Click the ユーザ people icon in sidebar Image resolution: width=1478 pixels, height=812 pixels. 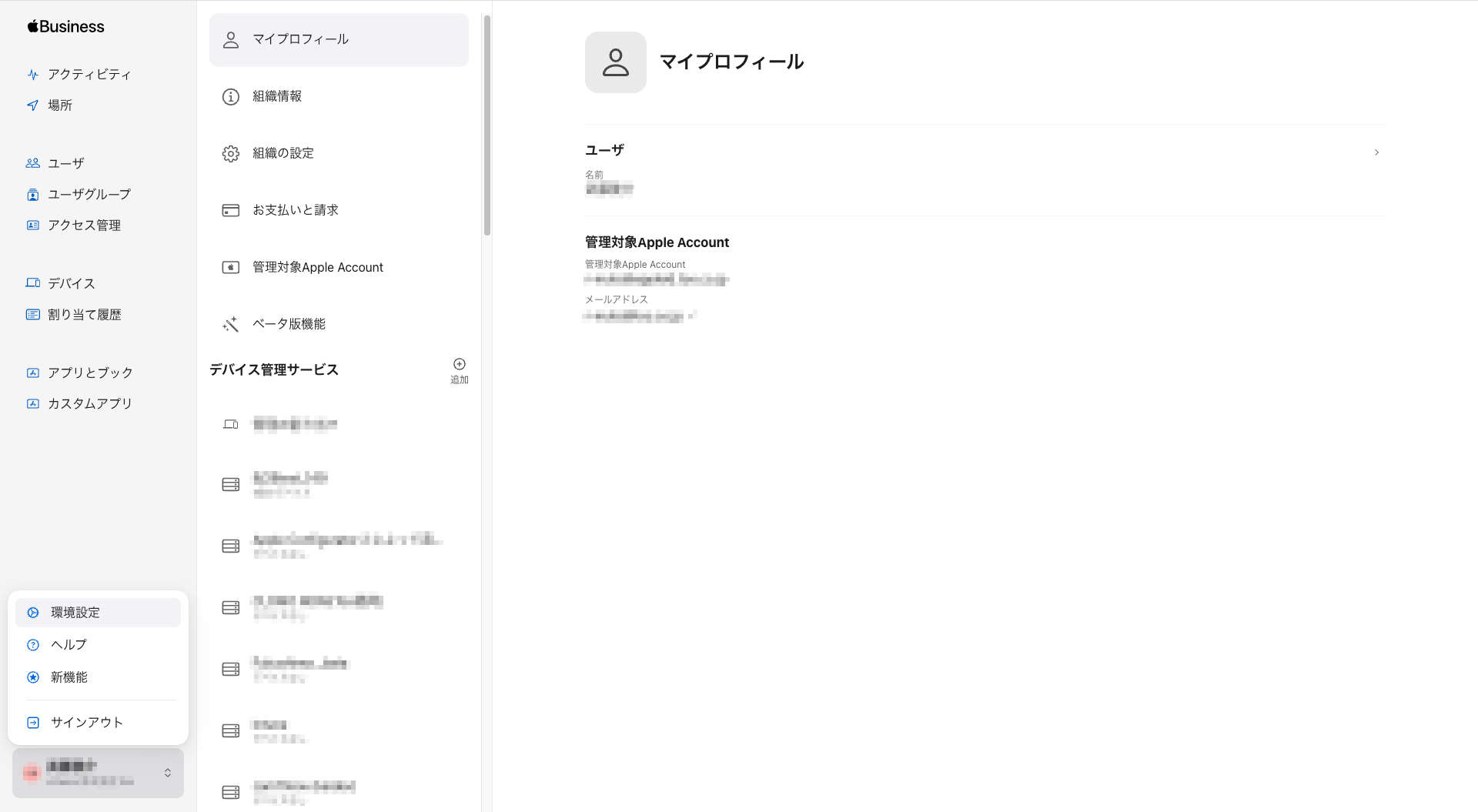pyautogui.click(x=32, y=163)
